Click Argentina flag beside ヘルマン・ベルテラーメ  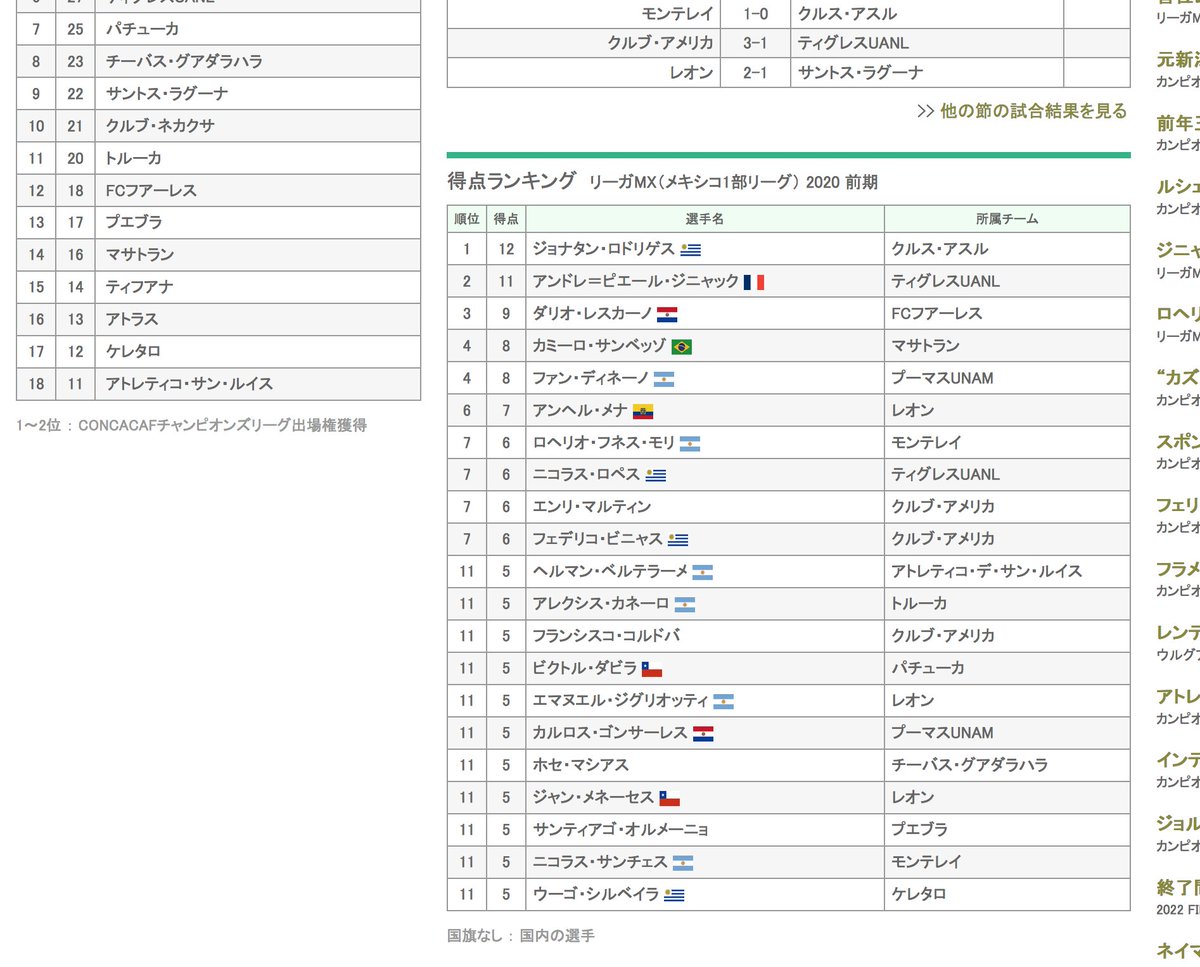click(702, 572)
